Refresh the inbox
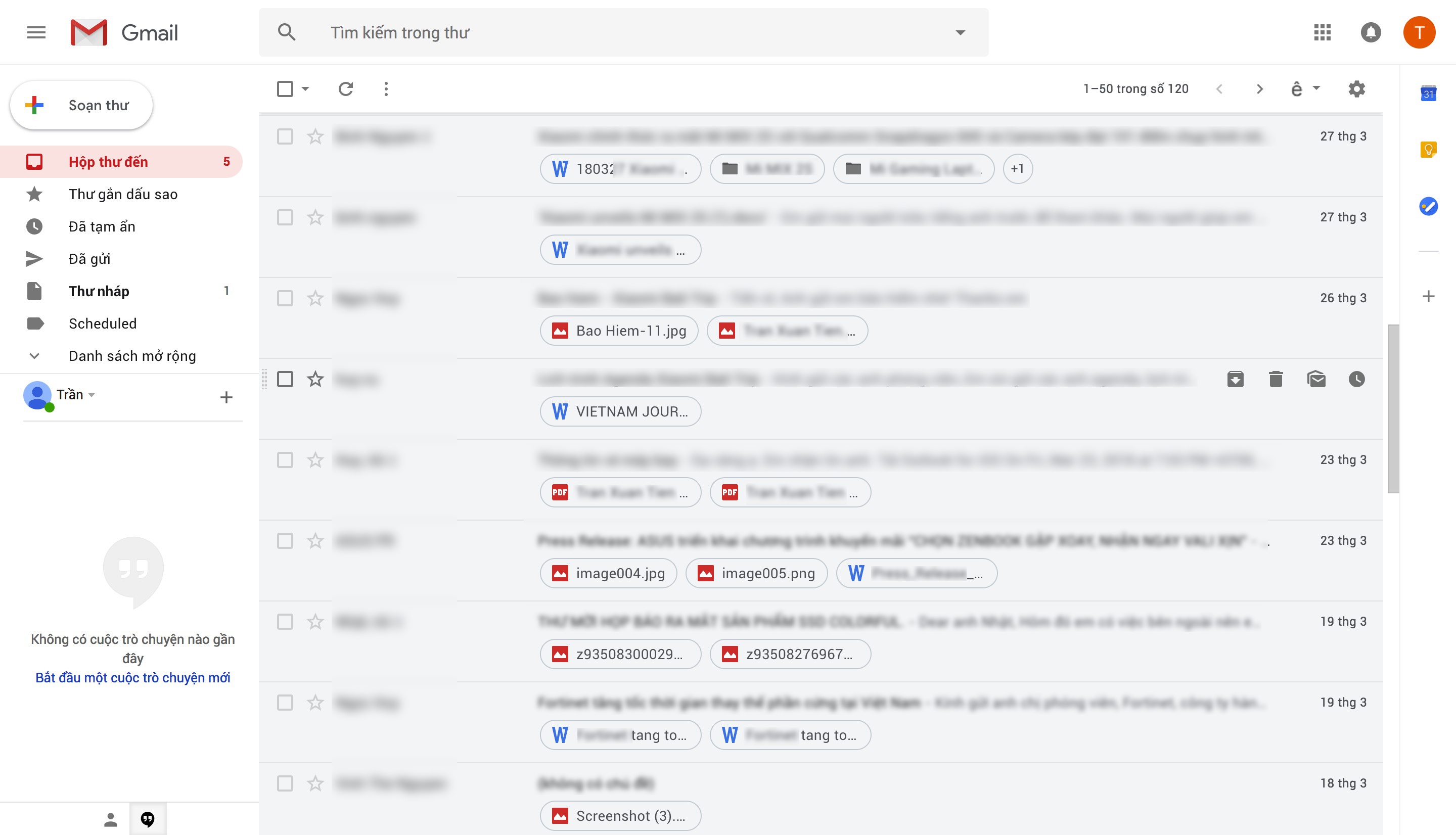This screenshot has height=835, width=1456. (x=346, y=88)
